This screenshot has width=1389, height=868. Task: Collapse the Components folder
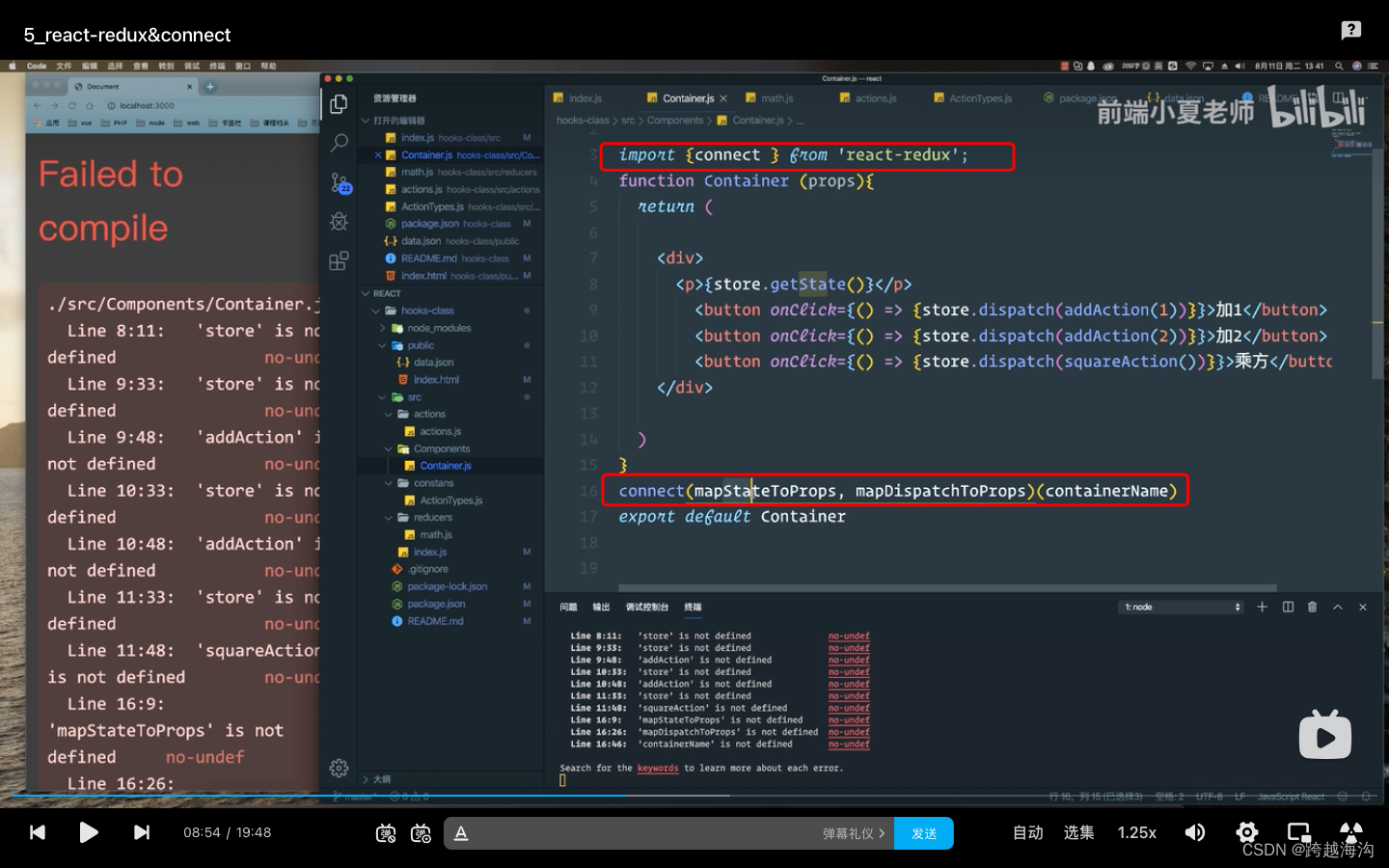[442, 448]
